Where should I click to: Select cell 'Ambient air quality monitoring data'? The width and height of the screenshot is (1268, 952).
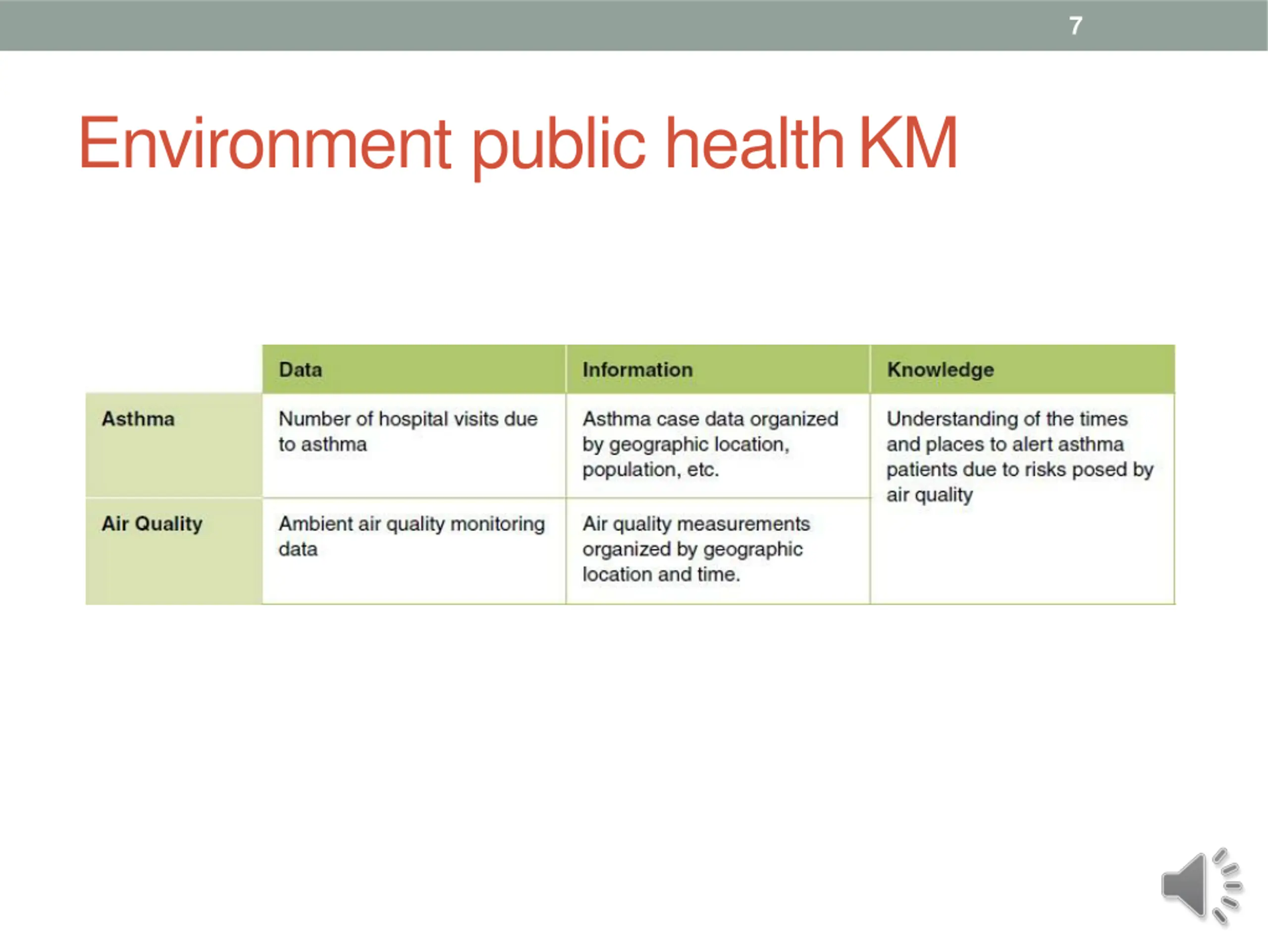click(414, 551)
